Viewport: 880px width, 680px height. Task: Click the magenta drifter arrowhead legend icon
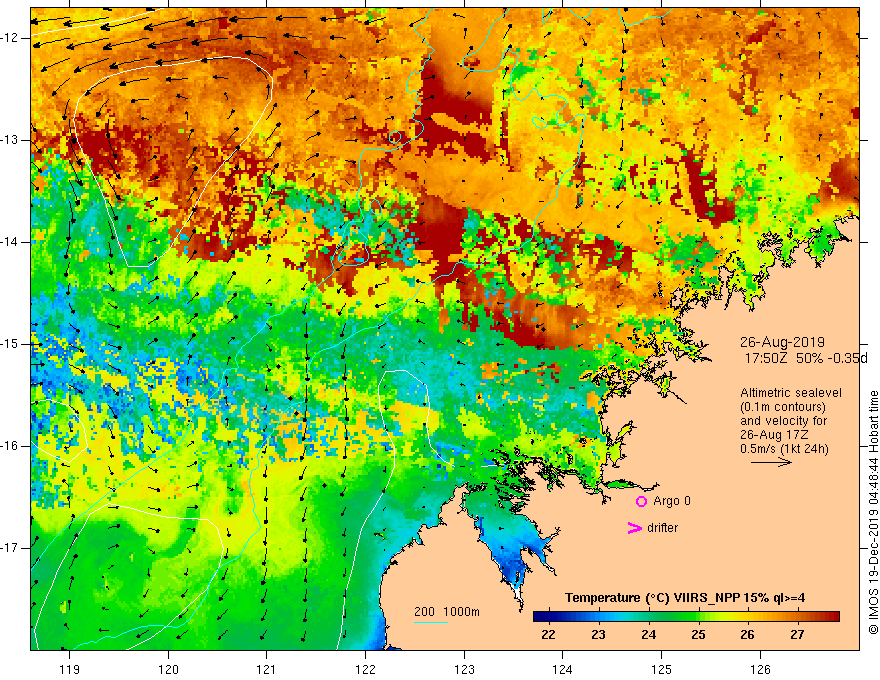pos(635,528)
